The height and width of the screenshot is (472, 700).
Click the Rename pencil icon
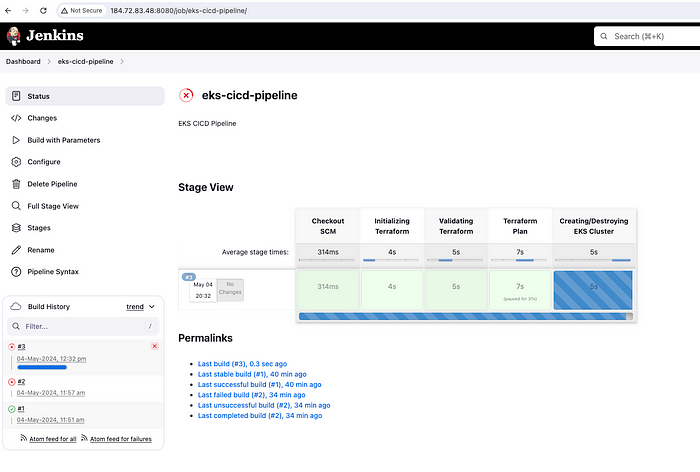(16, 250)
